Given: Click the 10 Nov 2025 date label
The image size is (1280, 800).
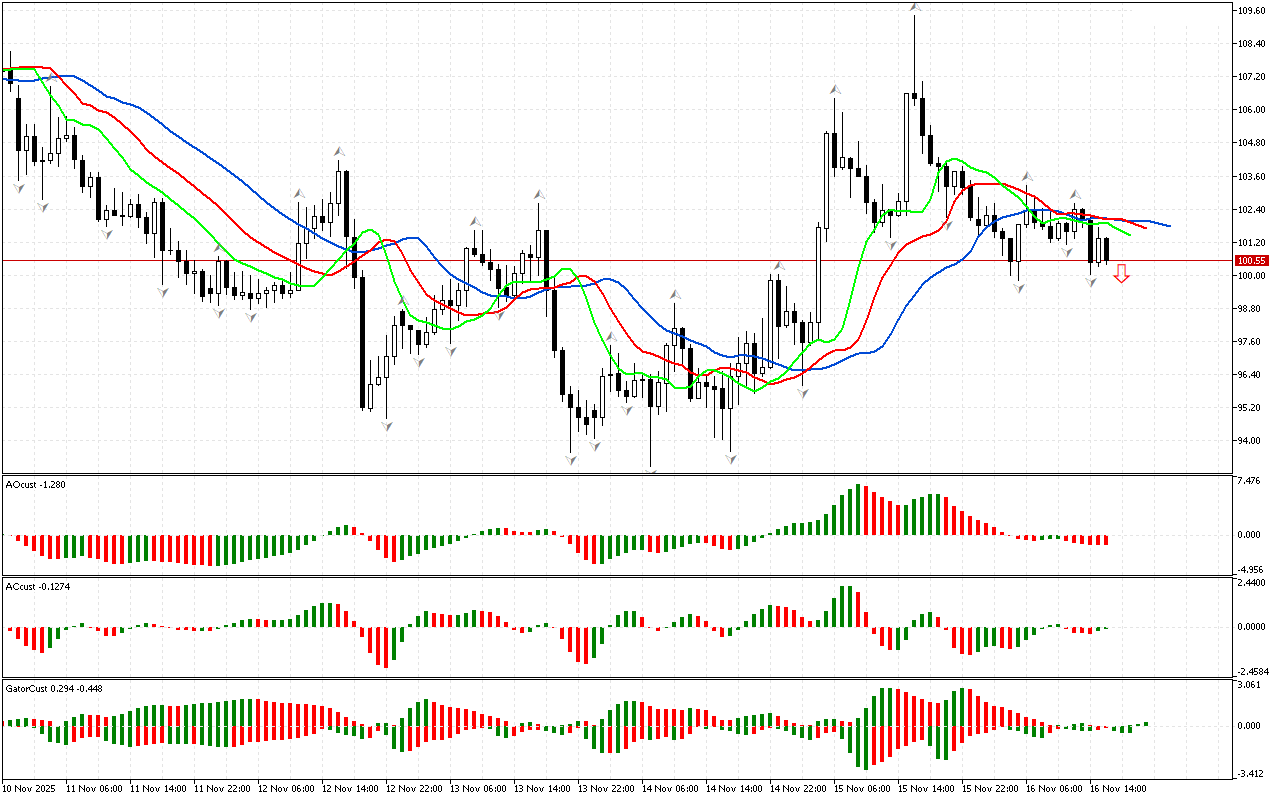Looking at the screenshot, I should tap(30, 789).
